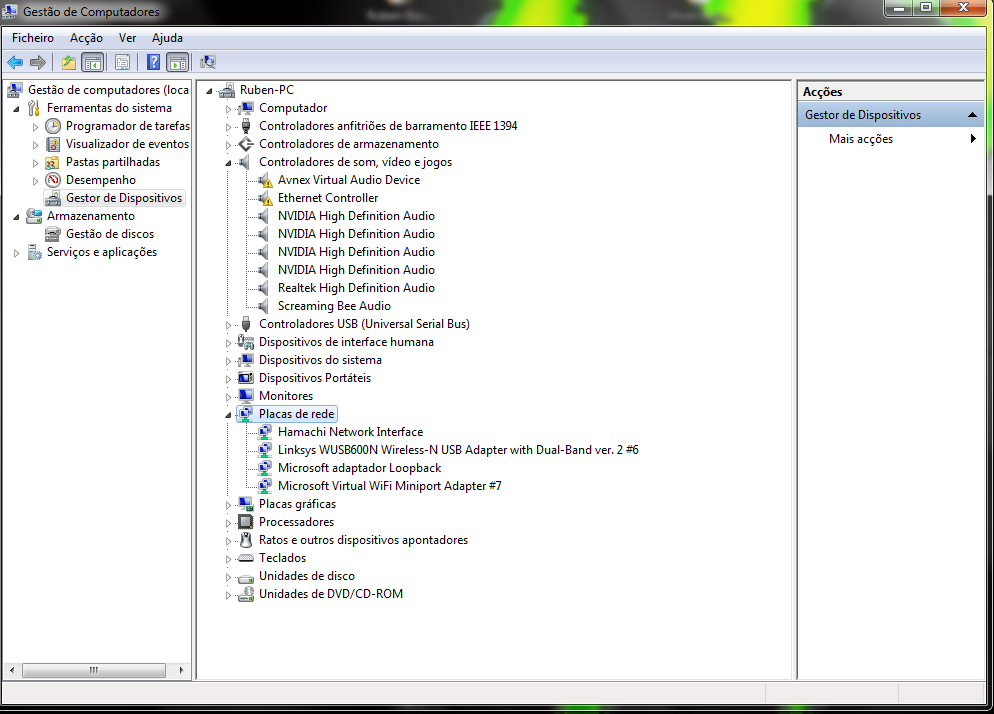This screenshot has height=714, width=994.
Task: Select Hamachi Network Interface adapter
Action: tap(350, 432)
